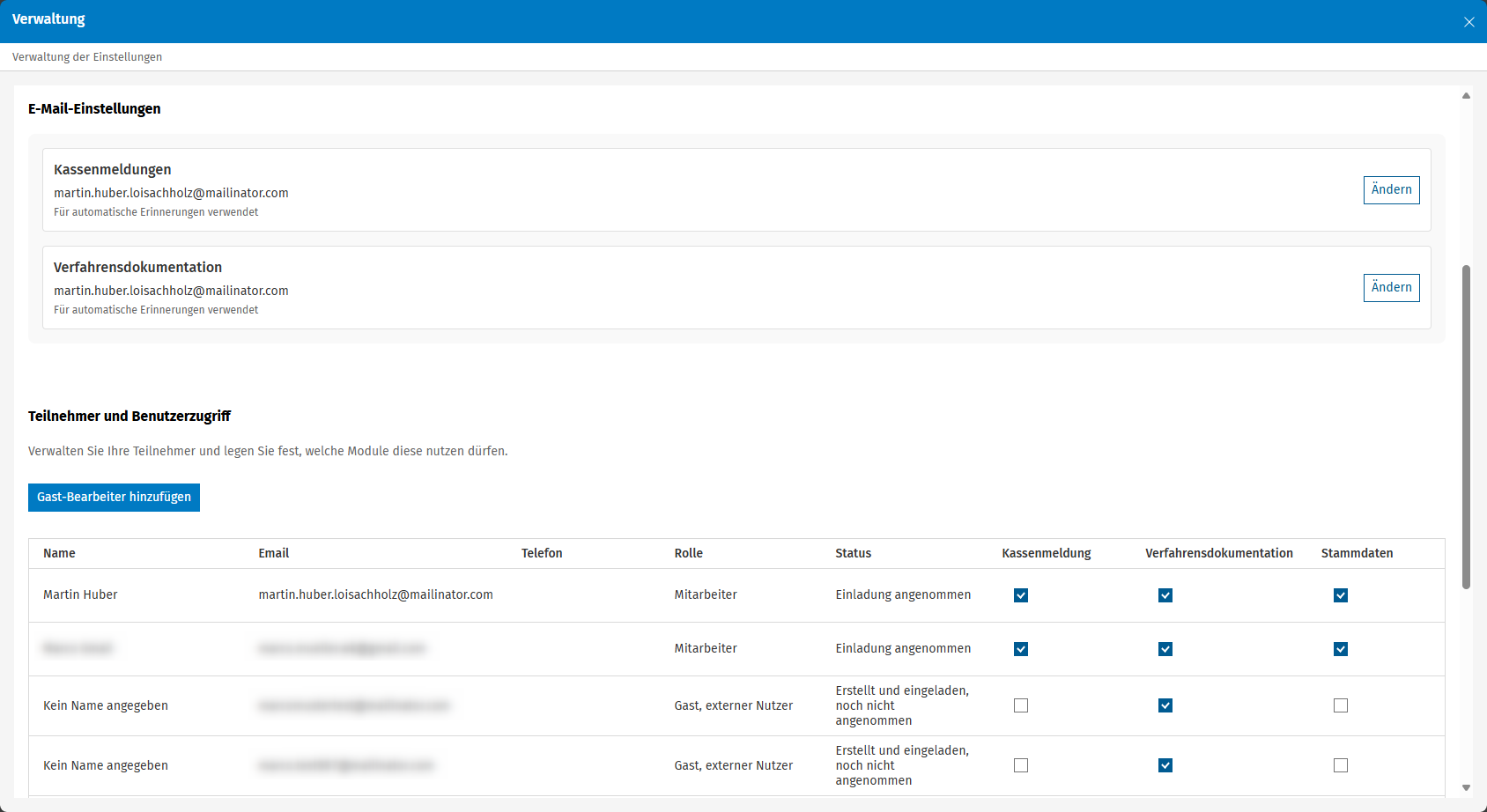This screenshot has height=812, width=1487.
Task: Add a guest via Gast-Bearbeiter hinzufügen
Action: pyautogui.click(x=114, y=498)
